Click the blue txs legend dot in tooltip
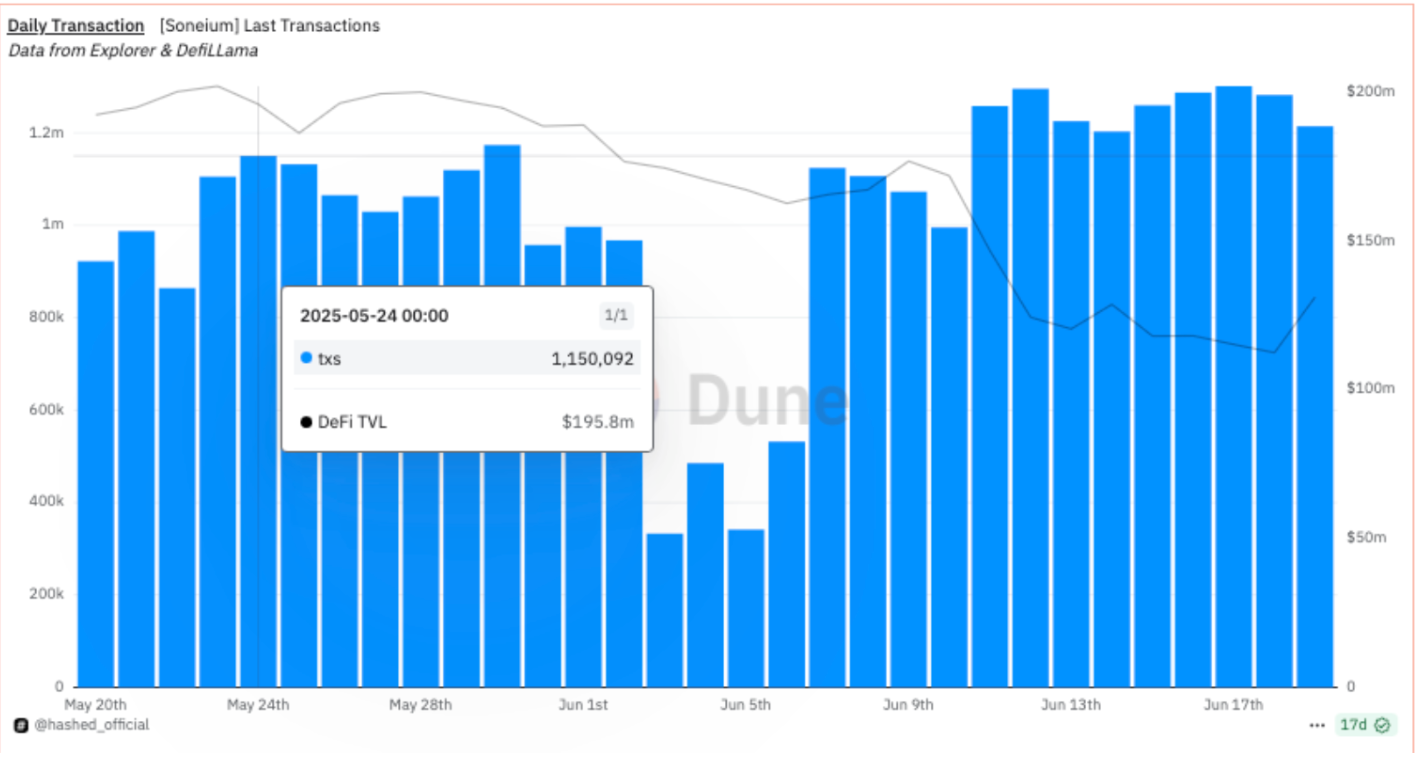The width and height of the screenshot is (1415, 759). point(306,358)
